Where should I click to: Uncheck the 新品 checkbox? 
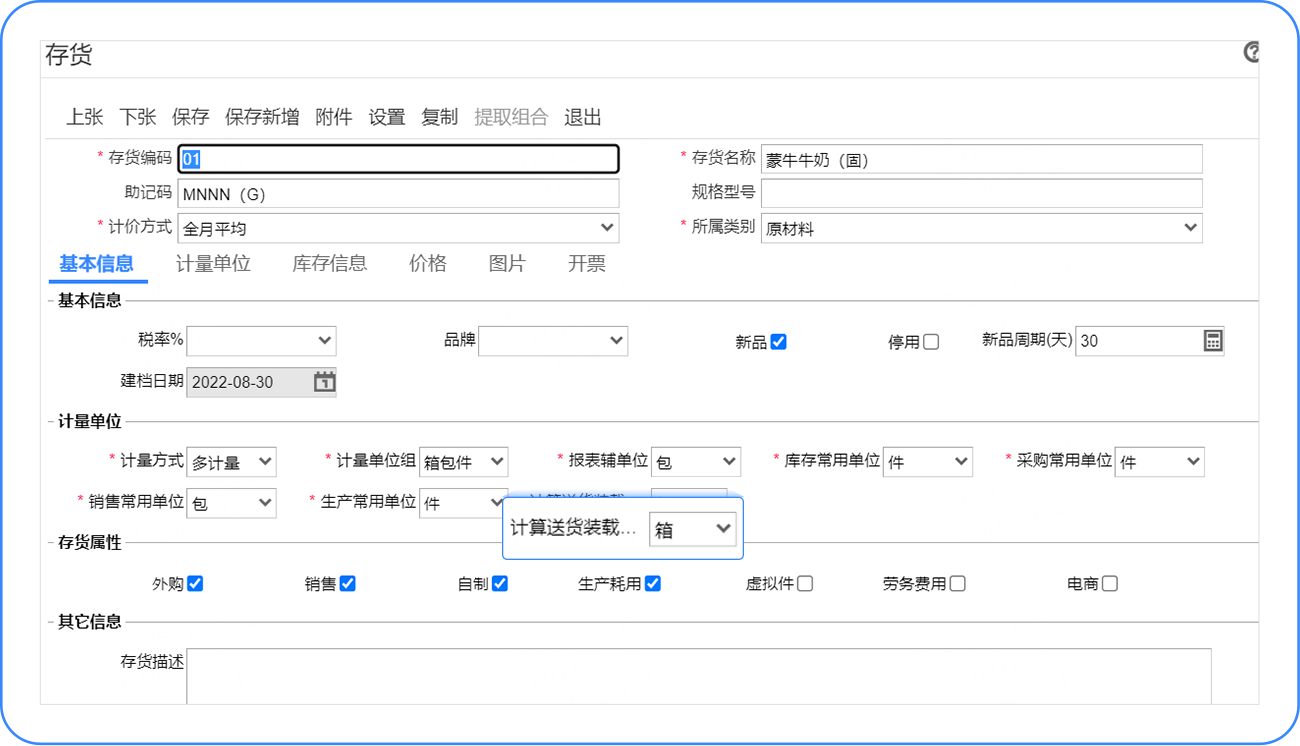(x=775, y=341)
